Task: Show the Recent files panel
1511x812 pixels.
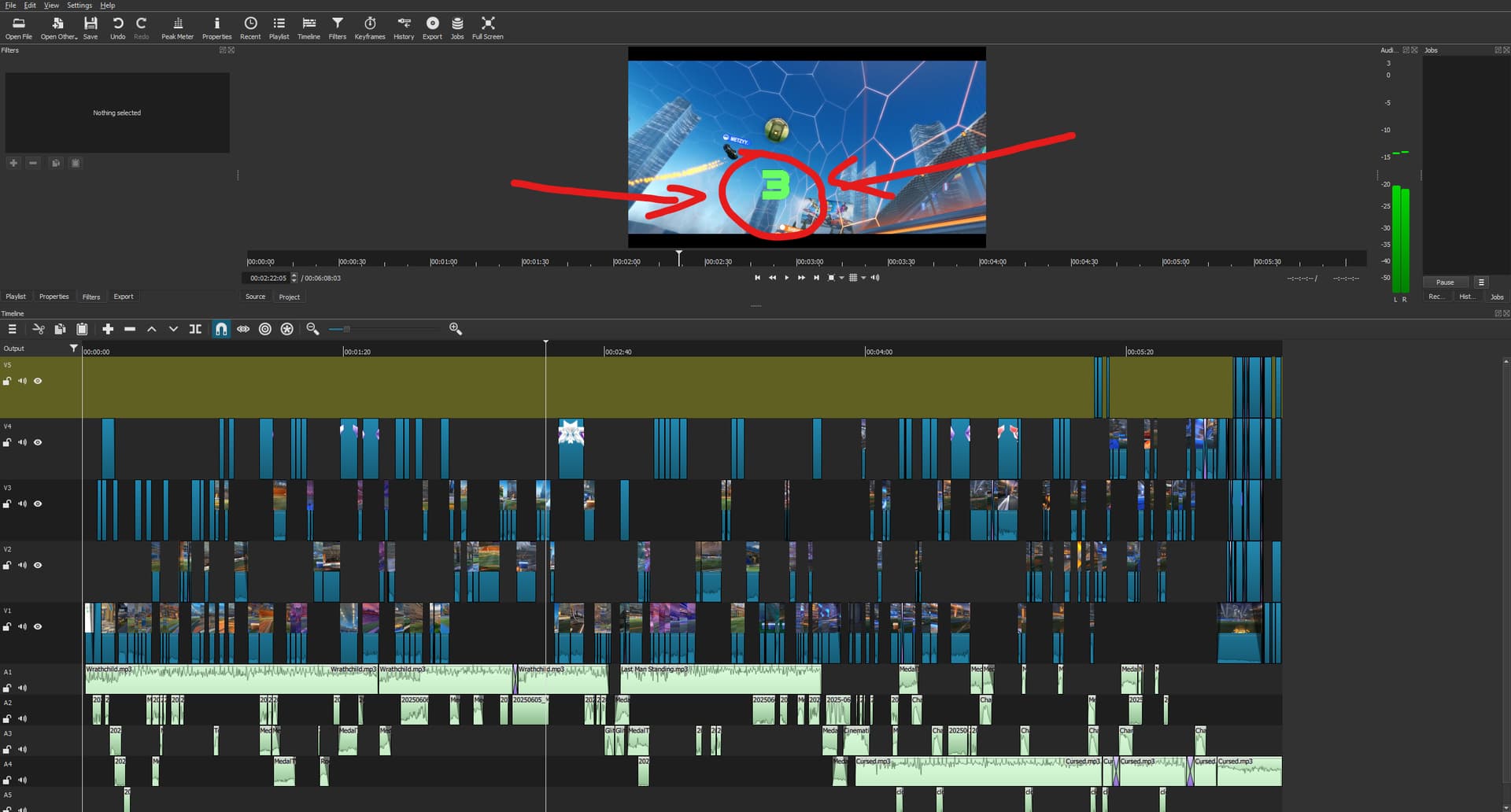Action: click(250, 28)
